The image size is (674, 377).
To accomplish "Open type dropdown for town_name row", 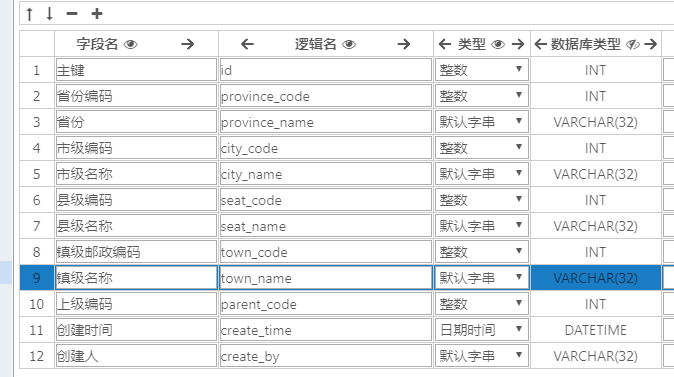I will tap(482, 278).
